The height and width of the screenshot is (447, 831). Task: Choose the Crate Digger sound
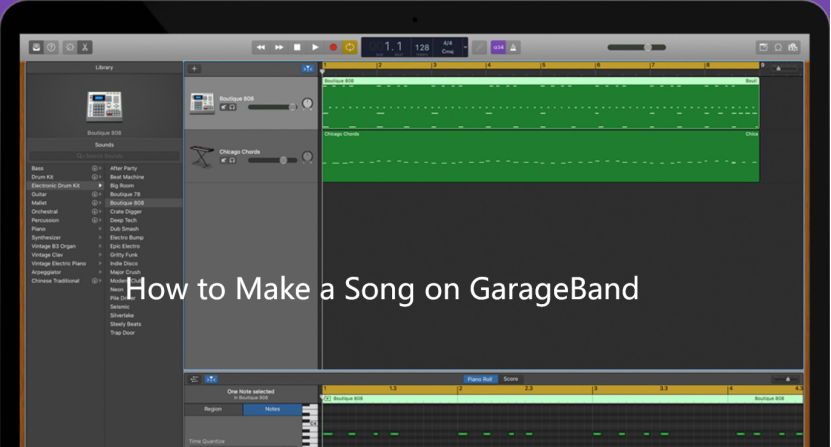pos(126,212)
